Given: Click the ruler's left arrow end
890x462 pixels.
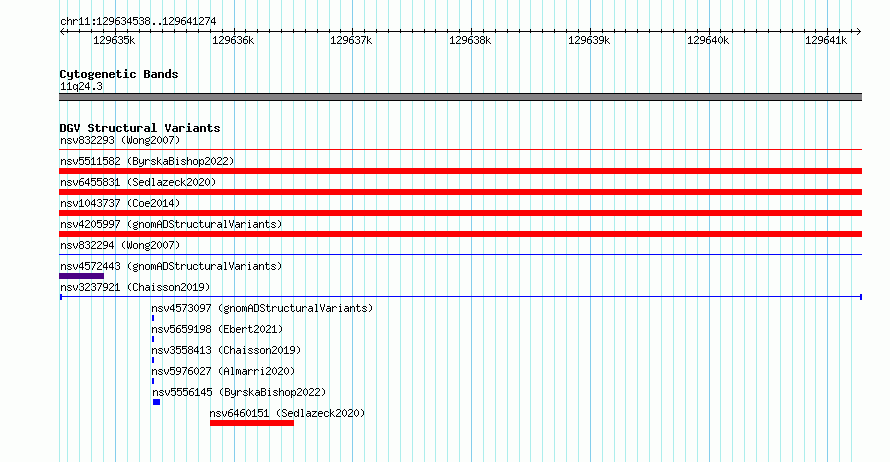Looking at the screenshot, I should coord(62,32).
